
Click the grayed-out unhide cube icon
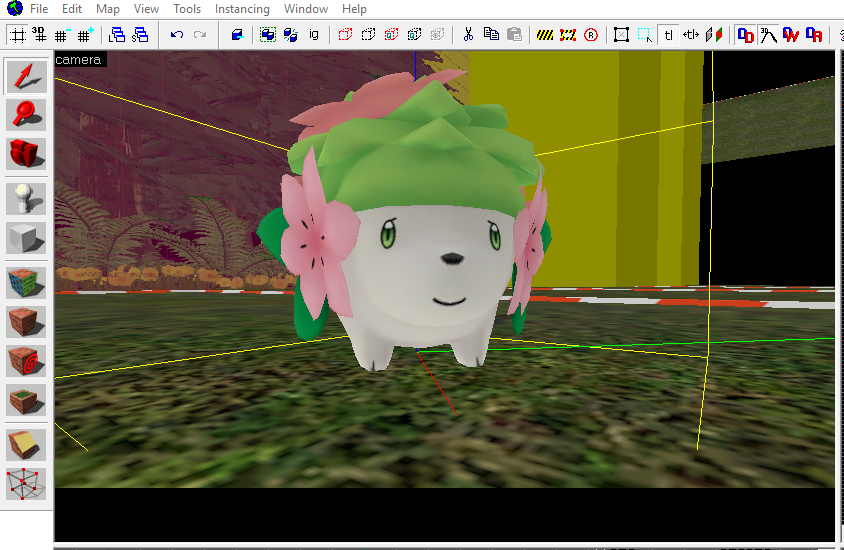(x=438, y=35)
